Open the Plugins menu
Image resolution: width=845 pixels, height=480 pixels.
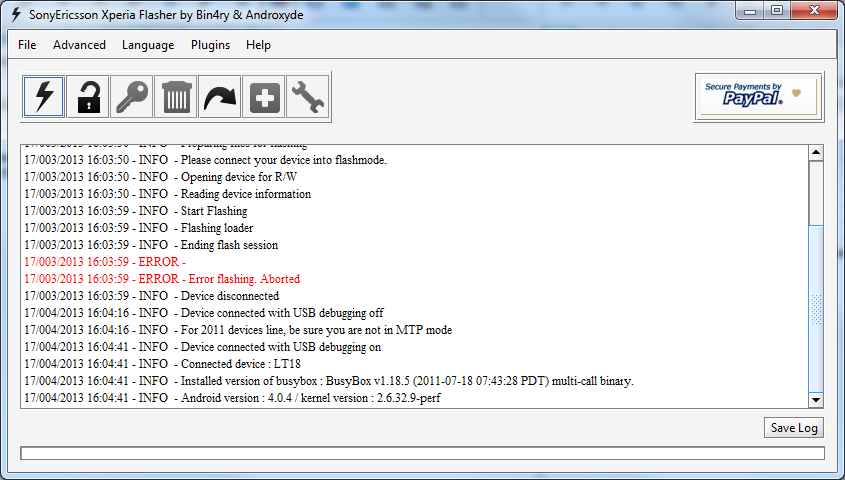(210, 45)
